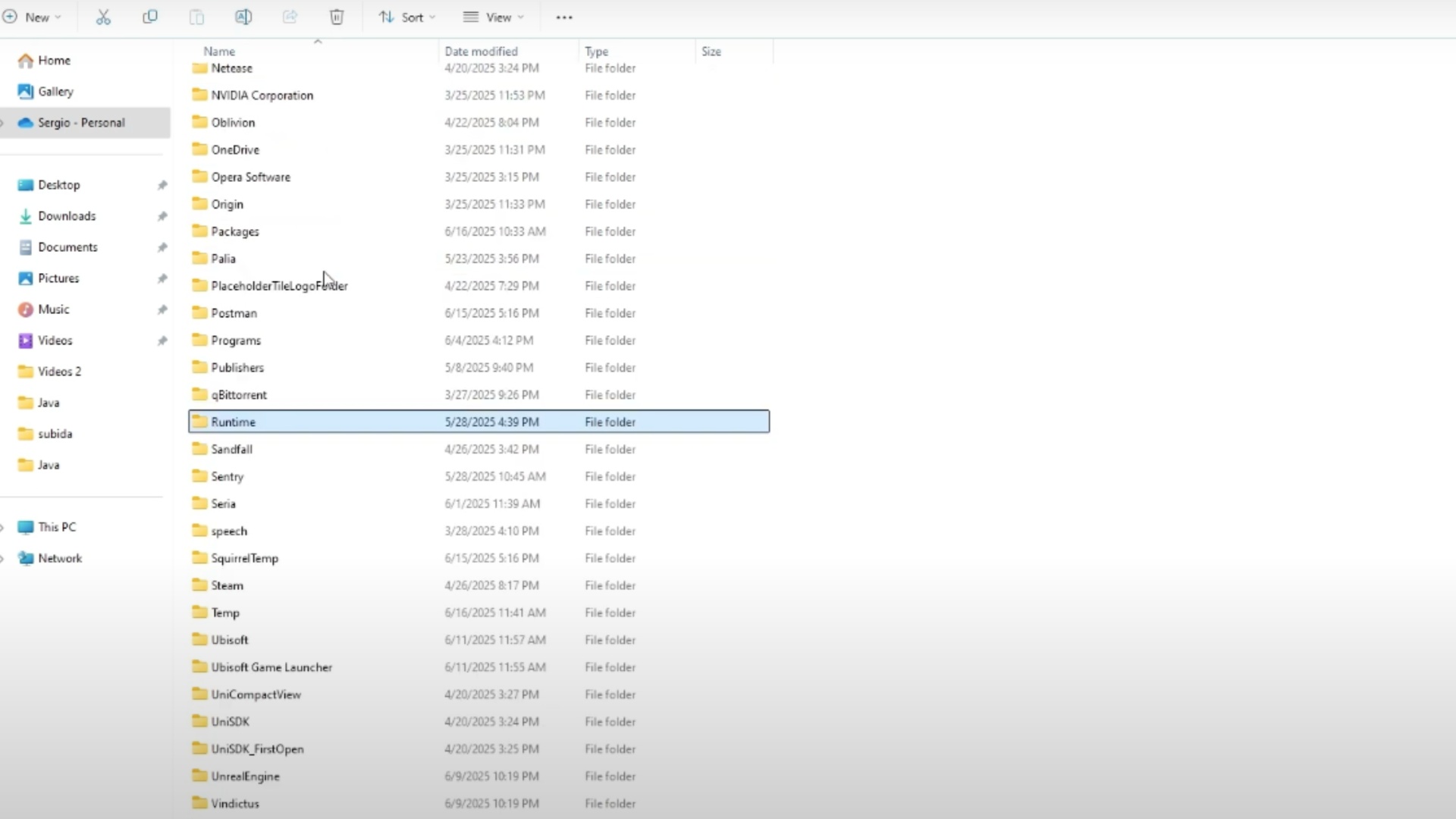The width and height of the screenshot is (1456, 819).
Task: Click the pin icon beside Downloads
Action: click(162, 216)
